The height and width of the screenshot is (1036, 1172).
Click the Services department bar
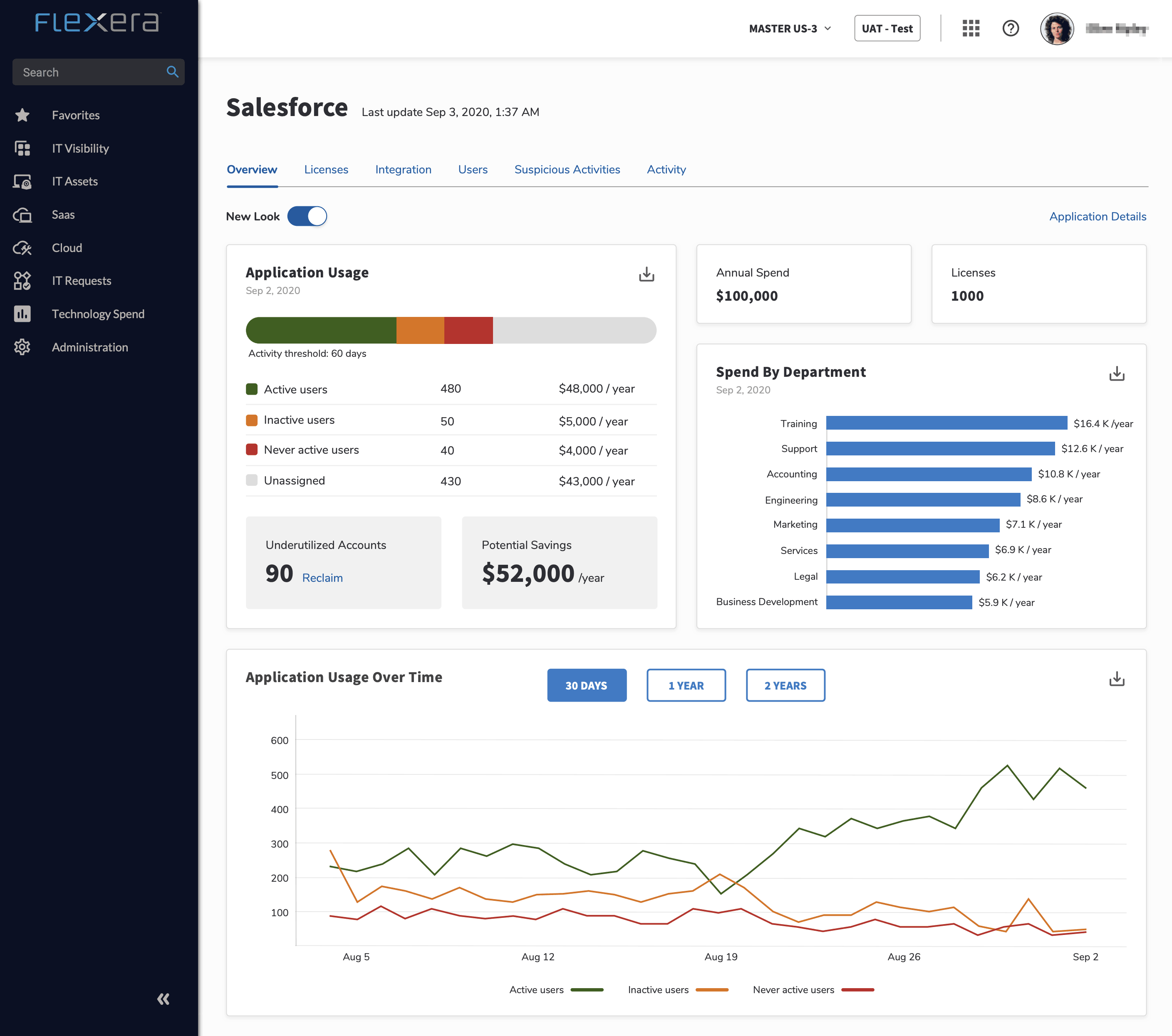(907, 550)
